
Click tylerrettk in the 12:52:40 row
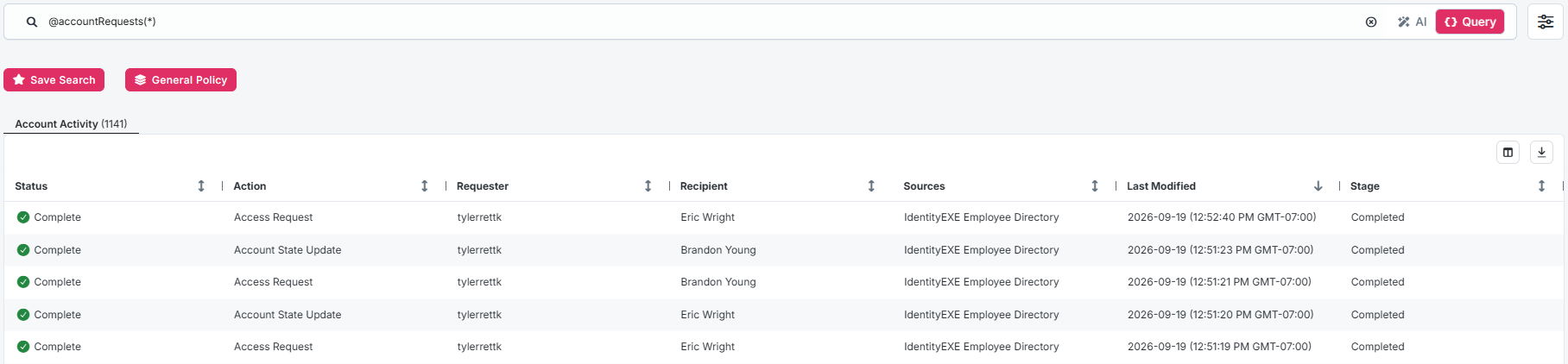pos(479,217)
